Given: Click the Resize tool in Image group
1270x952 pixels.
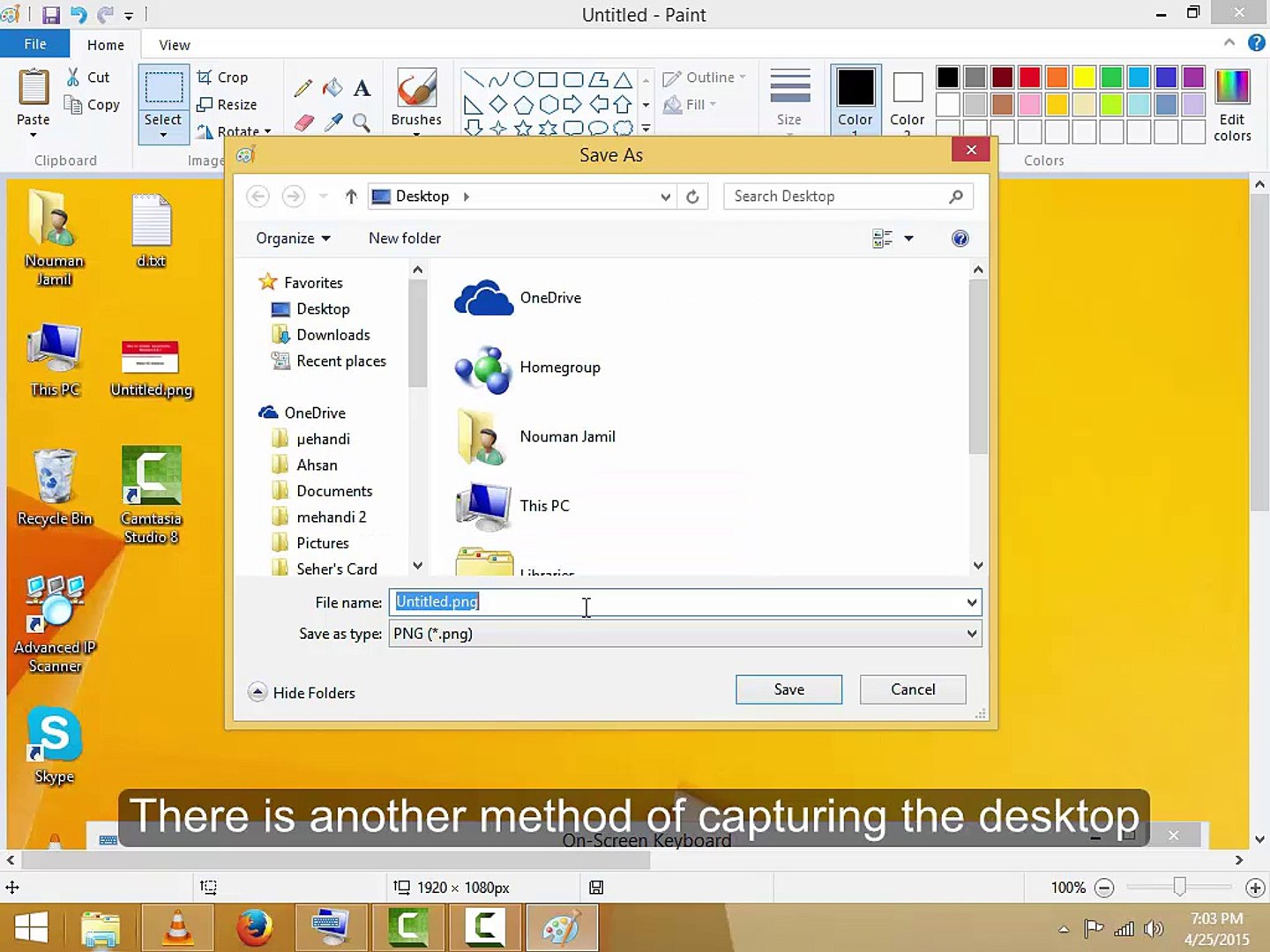Looking at the screenshot, I should 227,104.
